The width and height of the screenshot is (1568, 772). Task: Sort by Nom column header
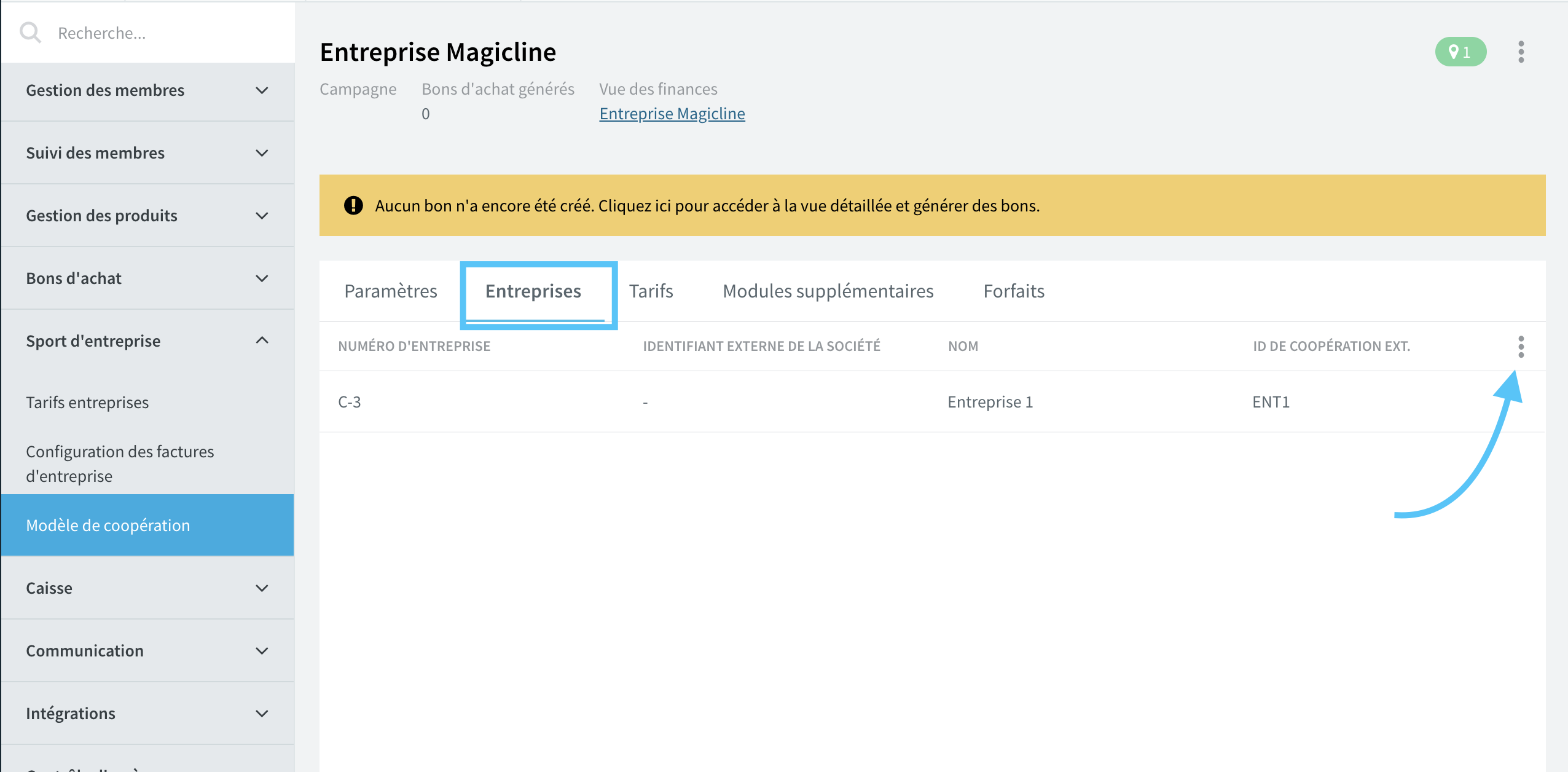point(963,347)
